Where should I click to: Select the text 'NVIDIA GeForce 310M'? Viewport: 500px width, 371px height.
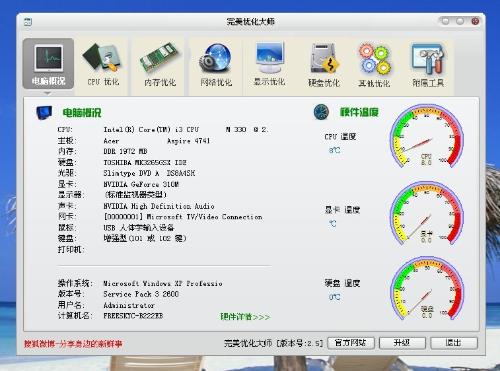pyautogui.click(x=141, y=184)
